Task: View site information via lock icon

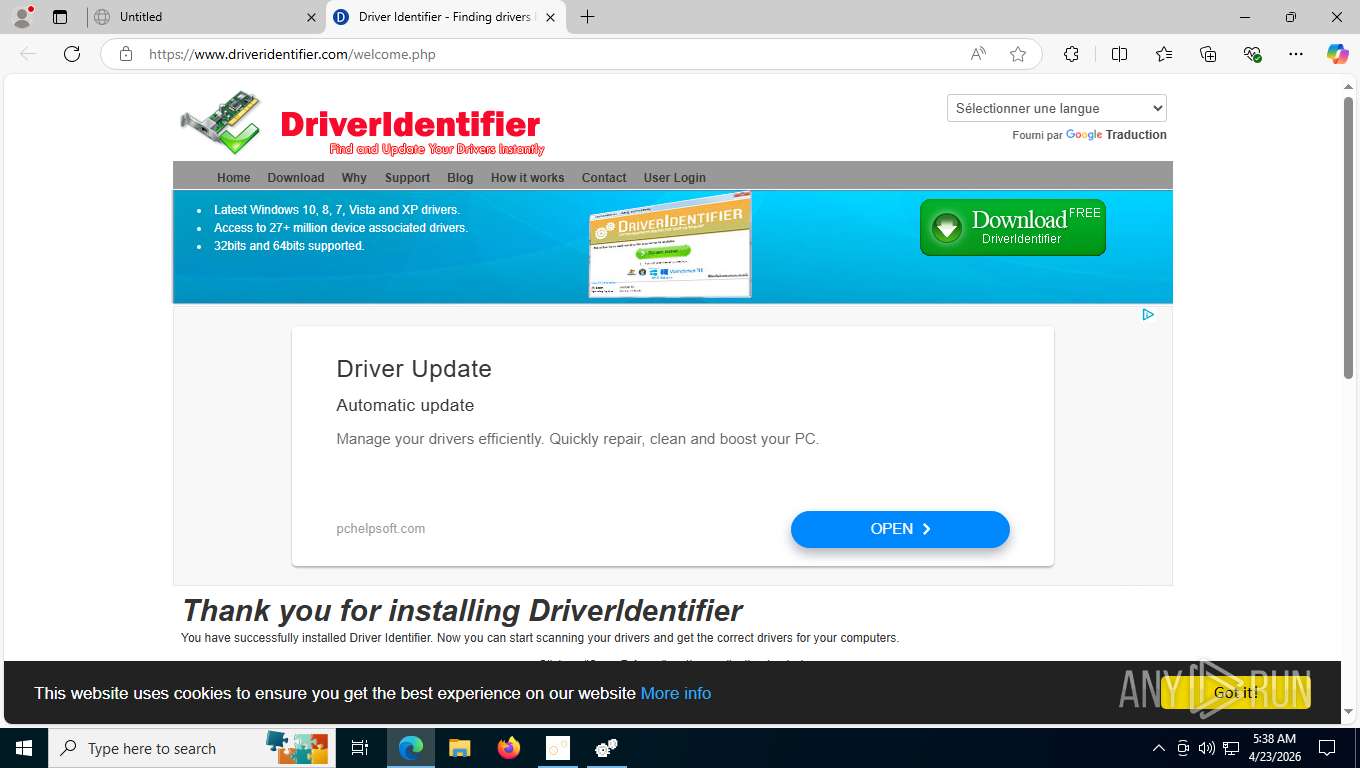Action: pos(126,54)
